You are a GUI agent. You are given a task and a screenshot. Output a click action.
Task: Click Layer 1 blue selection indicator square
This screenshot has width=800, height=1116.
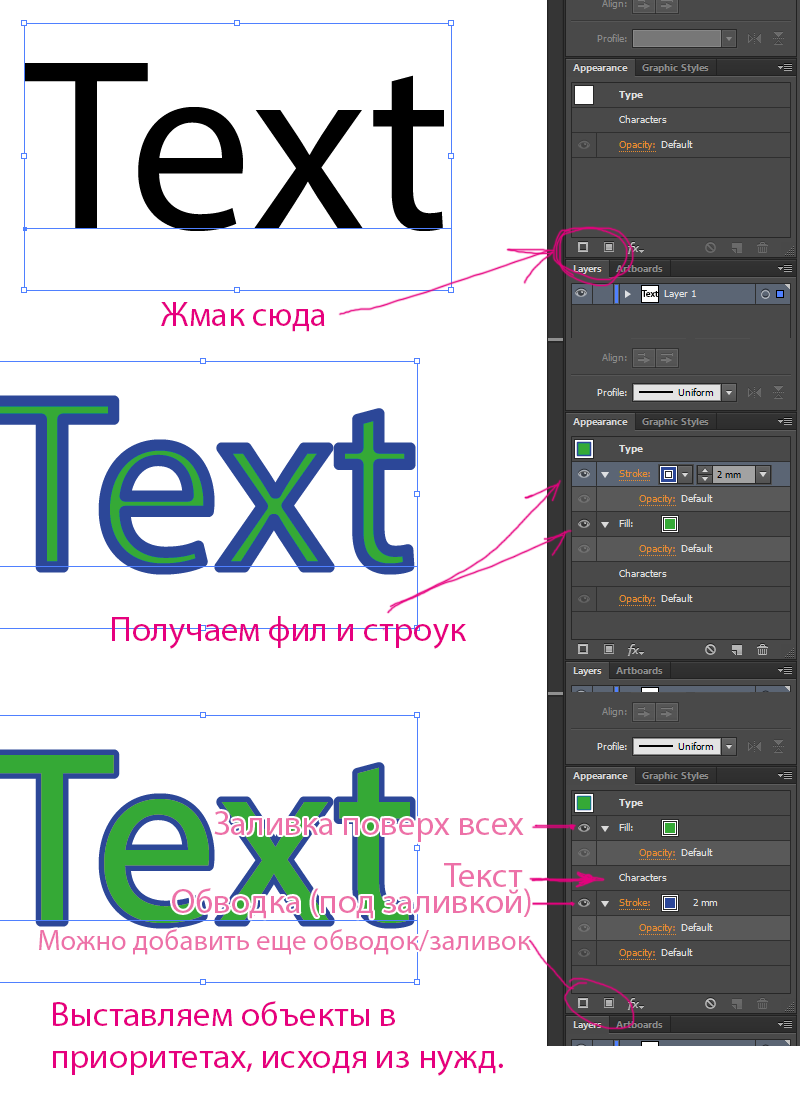click(x=780, y=294)
